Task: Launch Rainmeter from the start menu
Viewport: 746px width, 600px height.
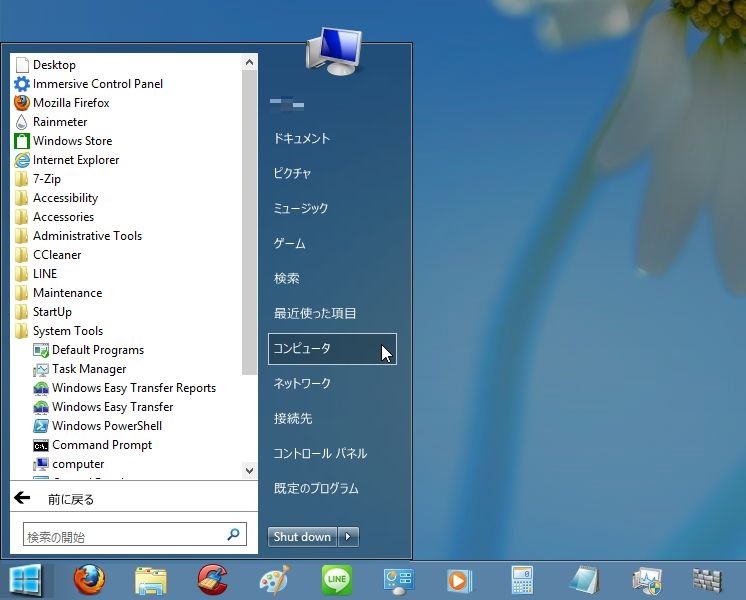Action: [50, 122]
